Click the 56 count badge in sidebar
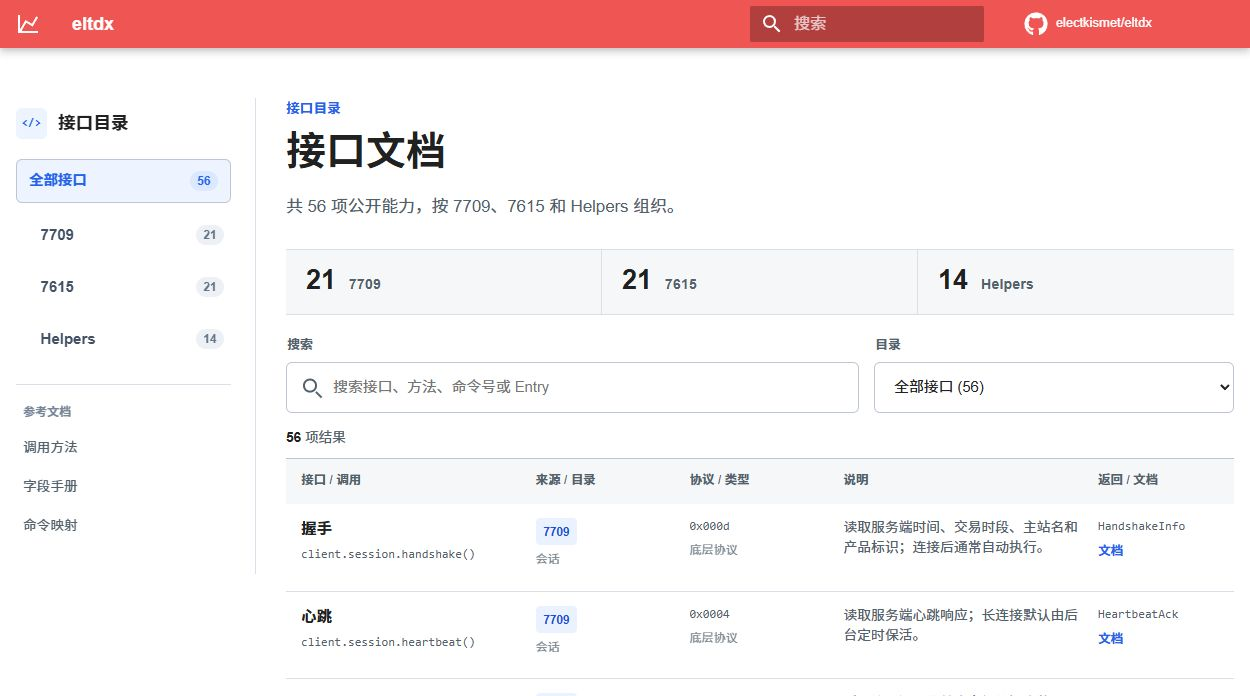Screen dimensions: 1250x696 click(x=204, y=181)
